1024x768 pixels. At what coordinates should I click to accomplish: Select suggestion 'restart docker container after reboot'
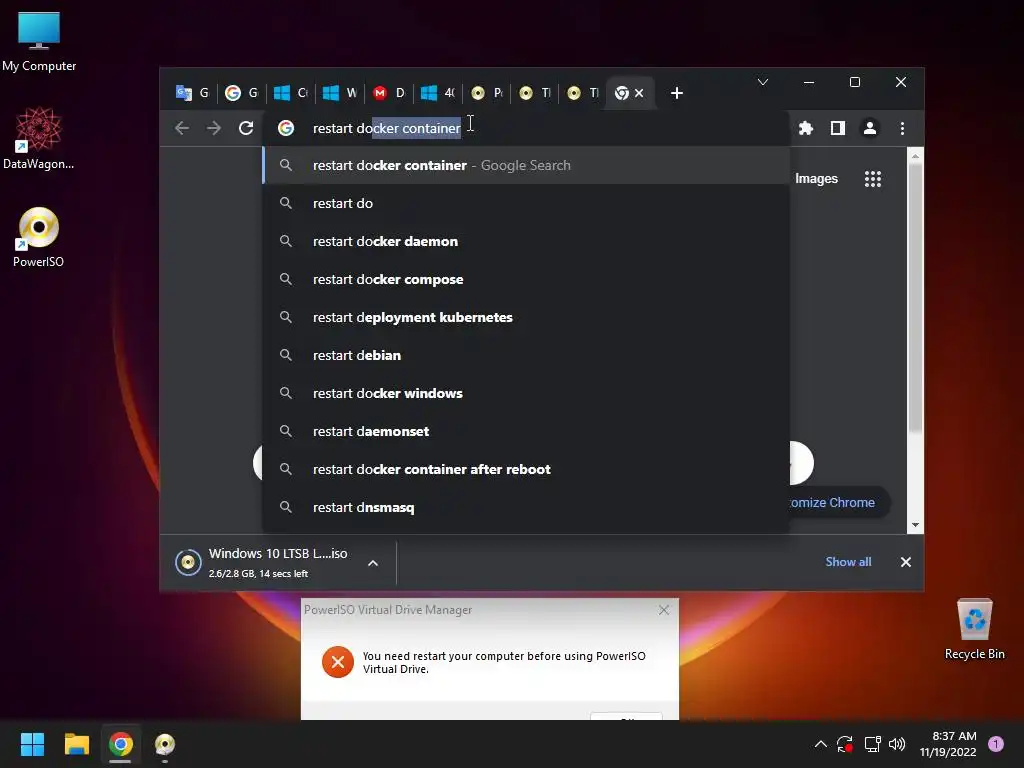pos(526,469)
